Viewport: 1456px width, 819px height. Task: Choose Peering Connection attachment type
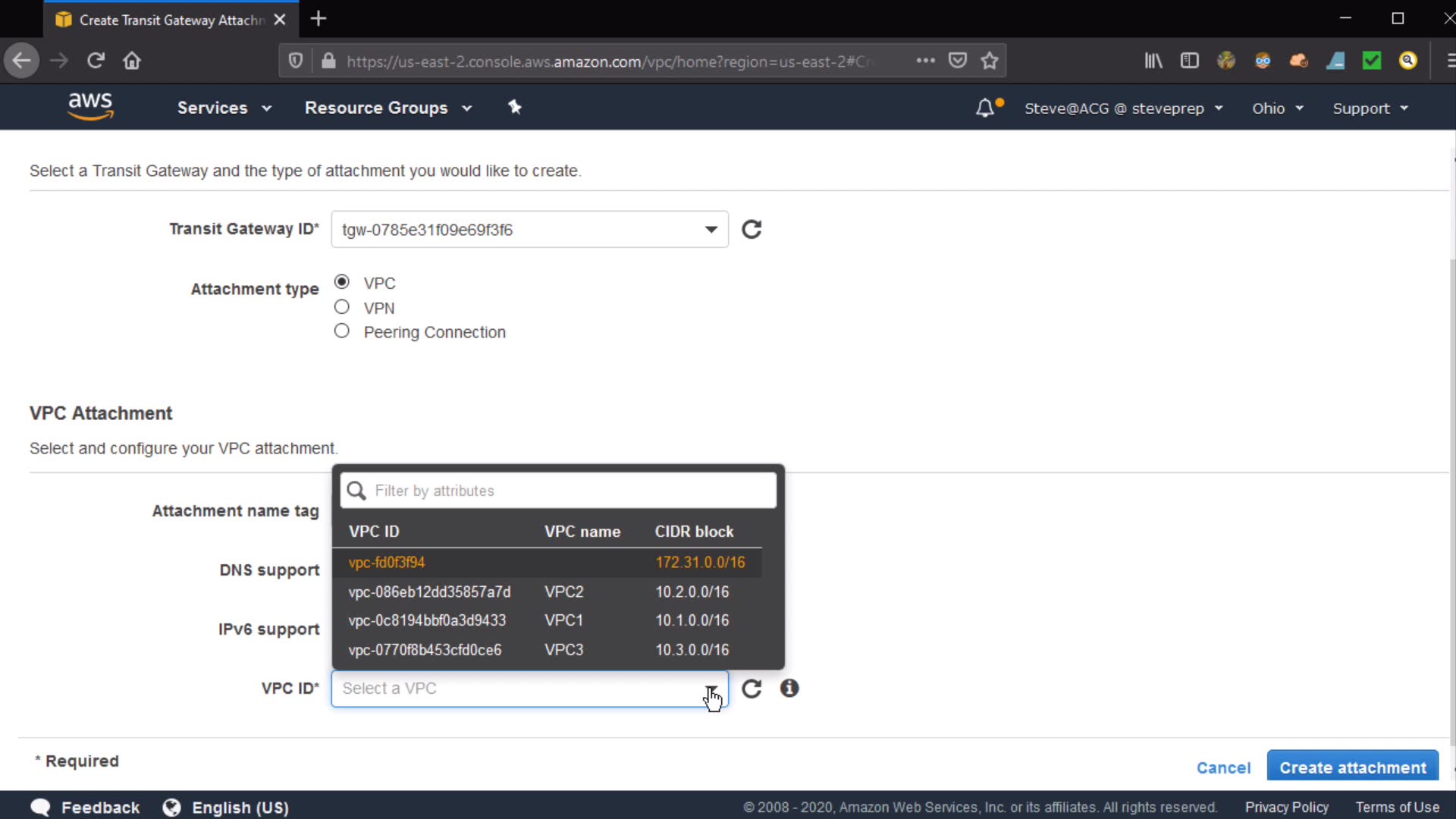(342, 331)
